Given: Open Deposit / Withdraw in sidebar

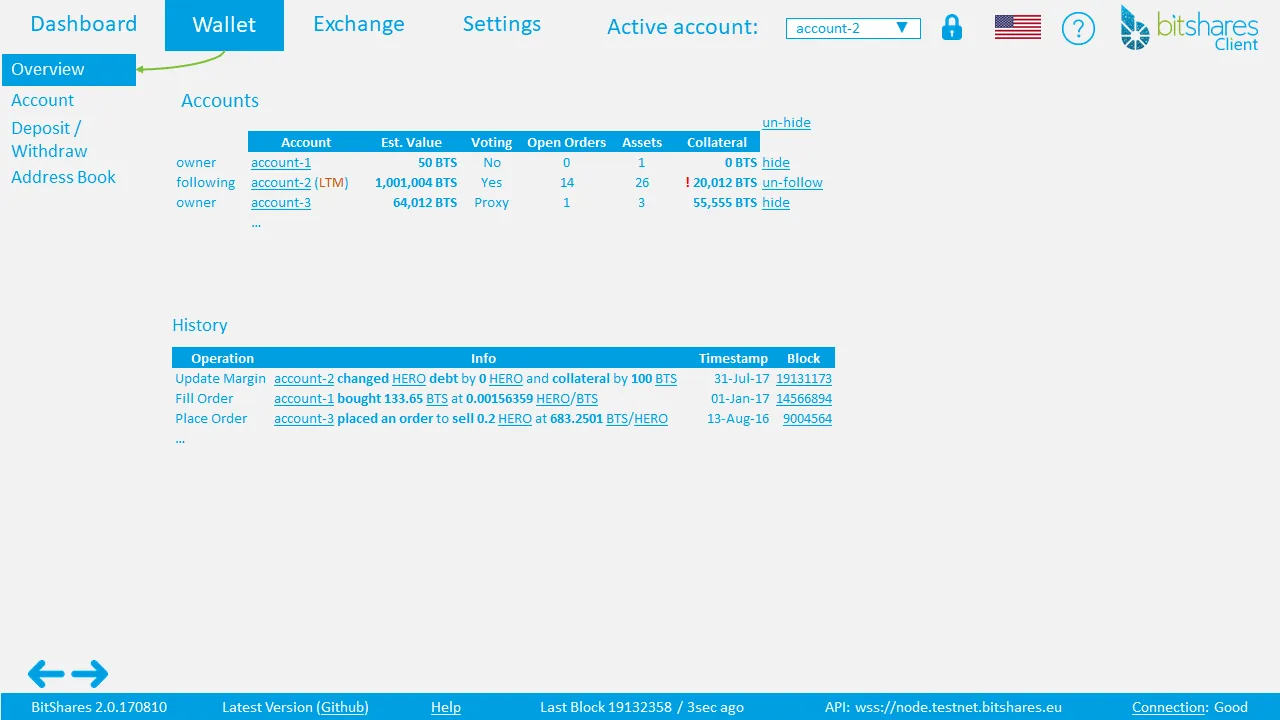Looking at the screenshot, I should (49, 139).
